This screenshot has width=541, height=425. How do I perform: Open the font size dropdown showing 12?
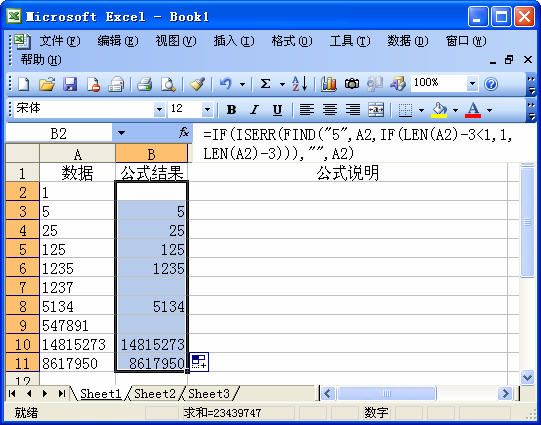coord(207,110)
